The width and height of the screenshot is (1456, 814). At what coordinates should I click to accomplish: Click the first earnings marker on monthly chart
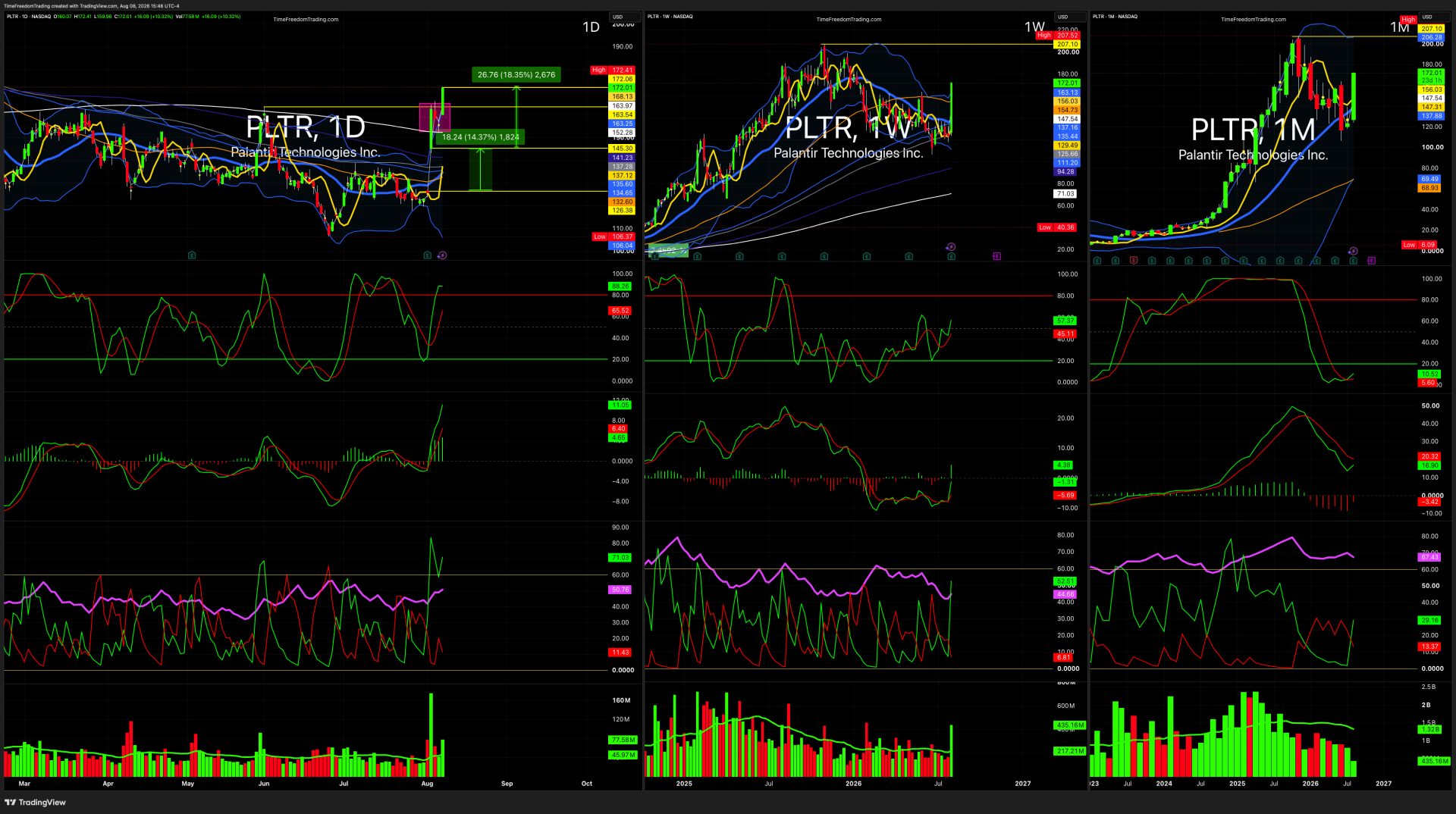tap(1097, 261)
